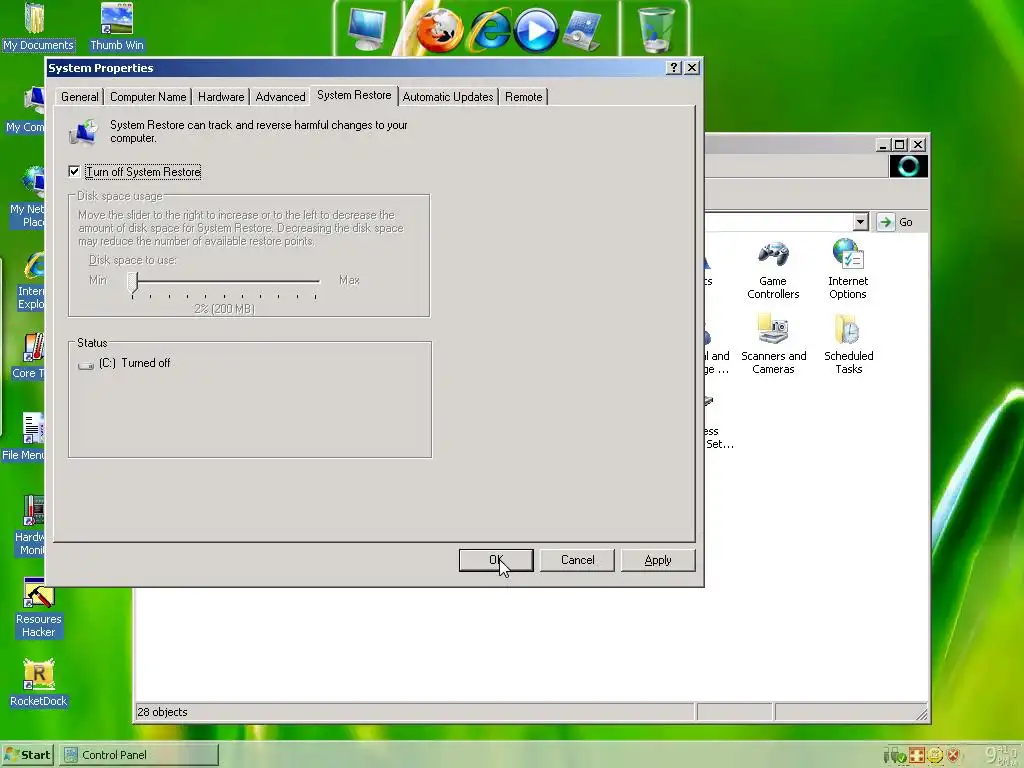Click the disk space usage slider thumb
The image size is (1024, 768).
[133, 283]
